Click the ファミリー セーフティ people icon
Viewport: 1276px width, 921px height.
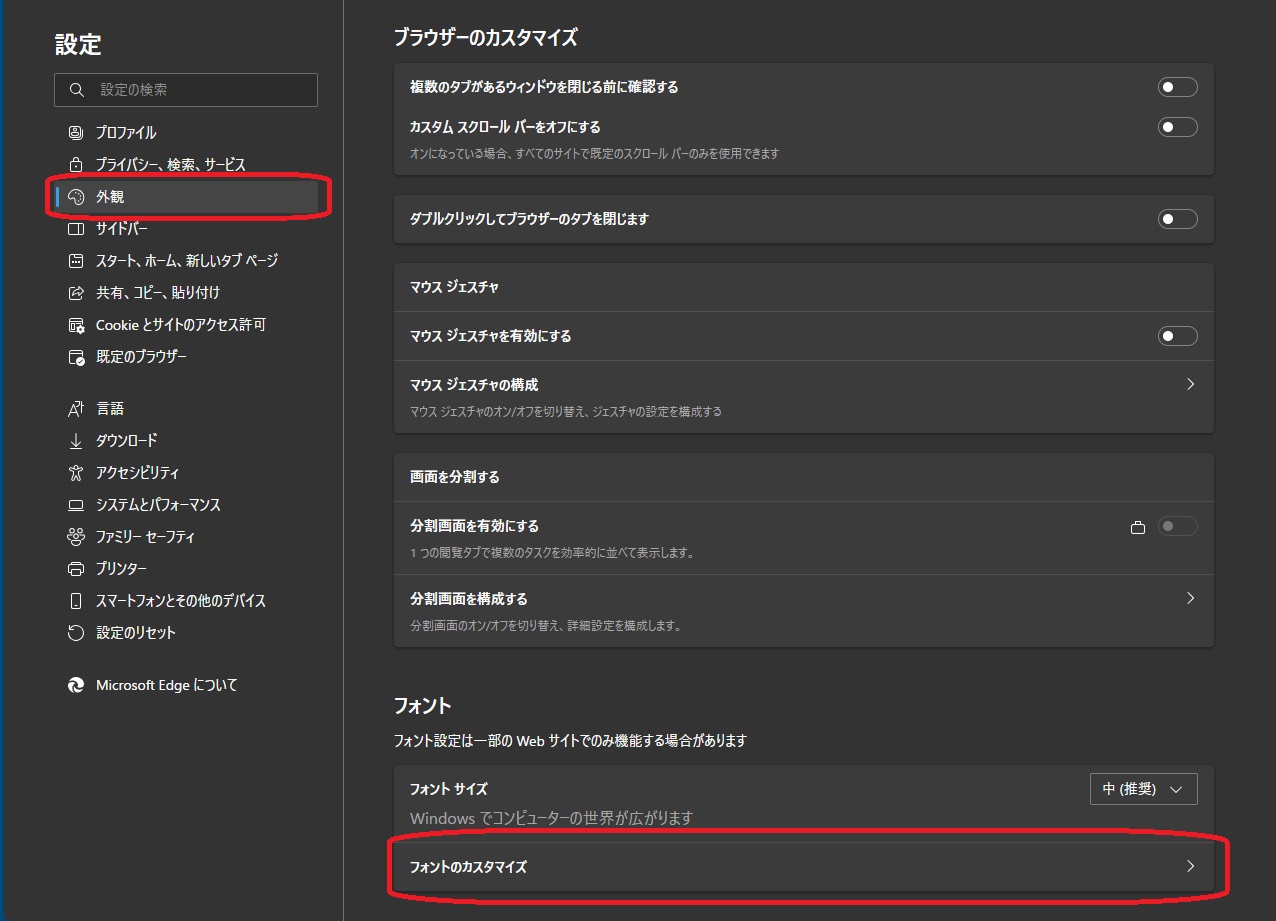click(x=76, y=537)
